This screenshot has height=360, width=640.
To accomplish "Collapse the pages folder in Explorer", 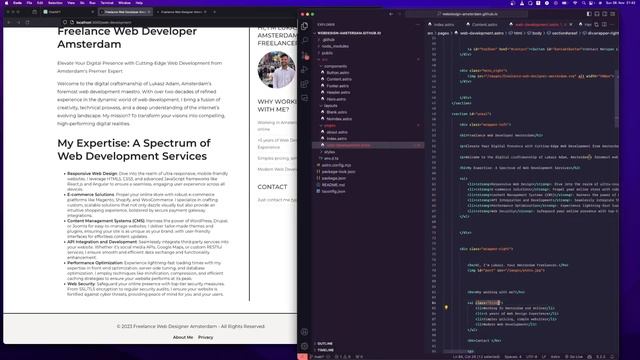I will click(330, 125).
